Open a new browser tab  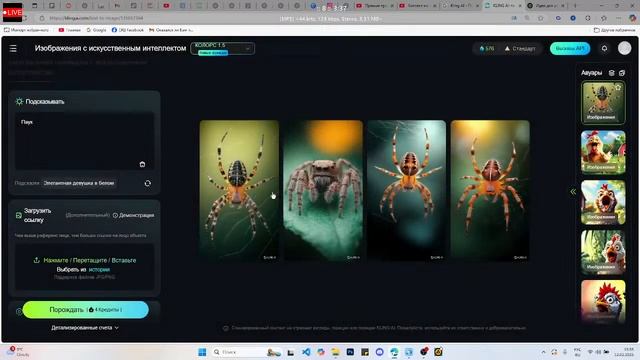(x=575, y=6)
